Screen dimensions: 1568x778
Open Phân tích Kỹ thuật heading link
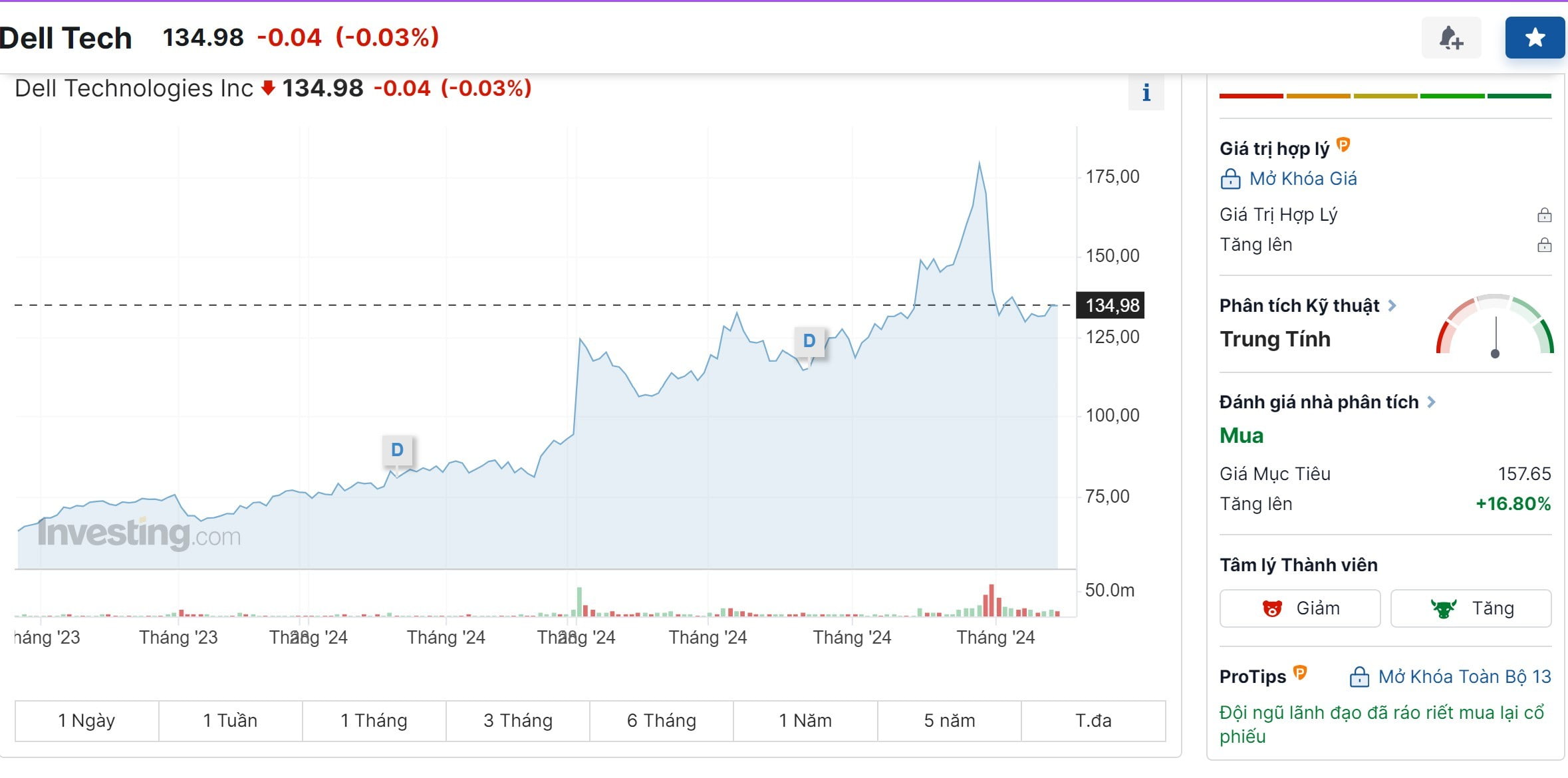[x=1299, y=306]
